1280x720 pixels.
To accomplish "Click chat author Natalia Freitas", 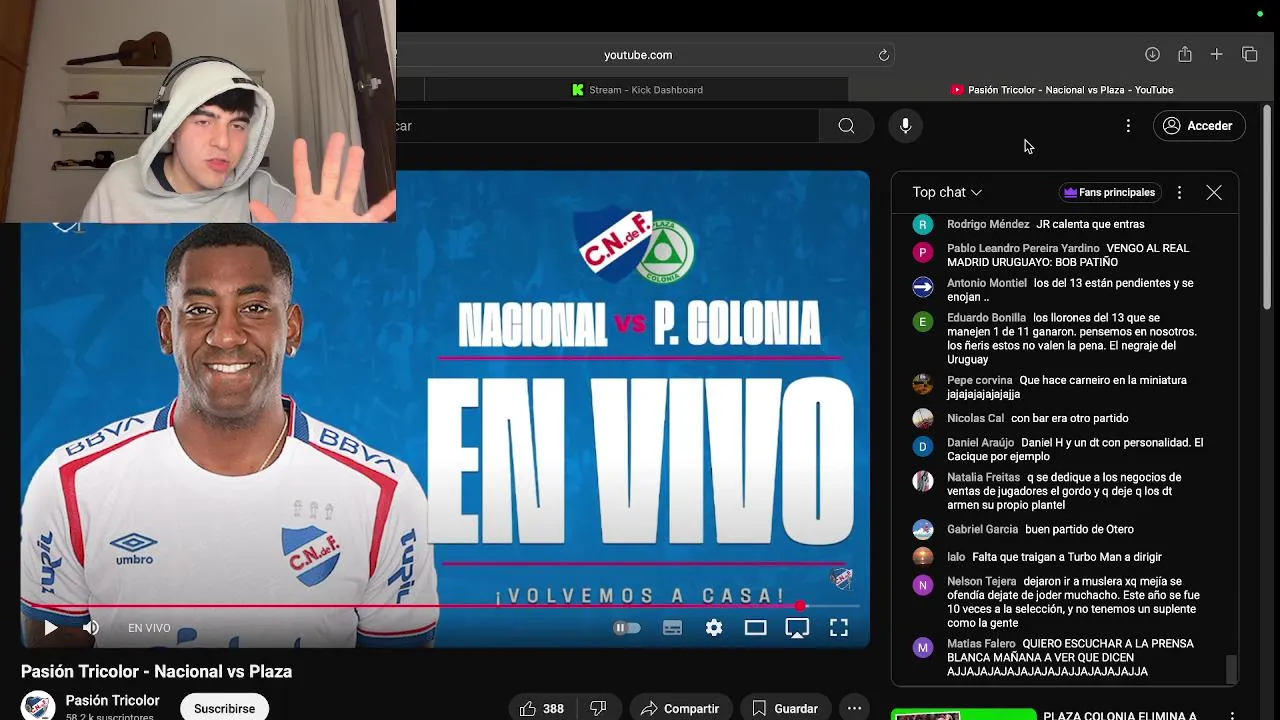I will click(983, 478).
